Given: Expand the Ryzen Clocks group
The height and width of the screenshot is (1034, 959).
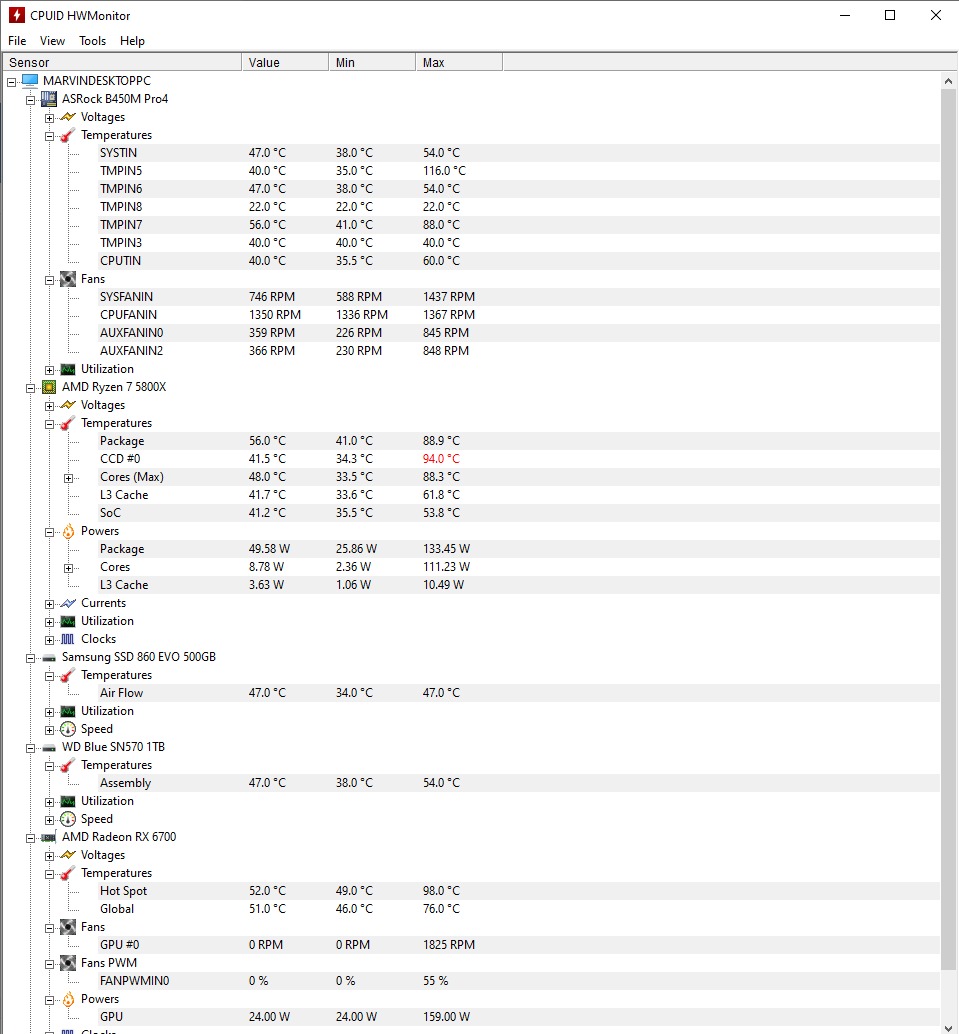Looking at the screenshot, I should [49, 640].
